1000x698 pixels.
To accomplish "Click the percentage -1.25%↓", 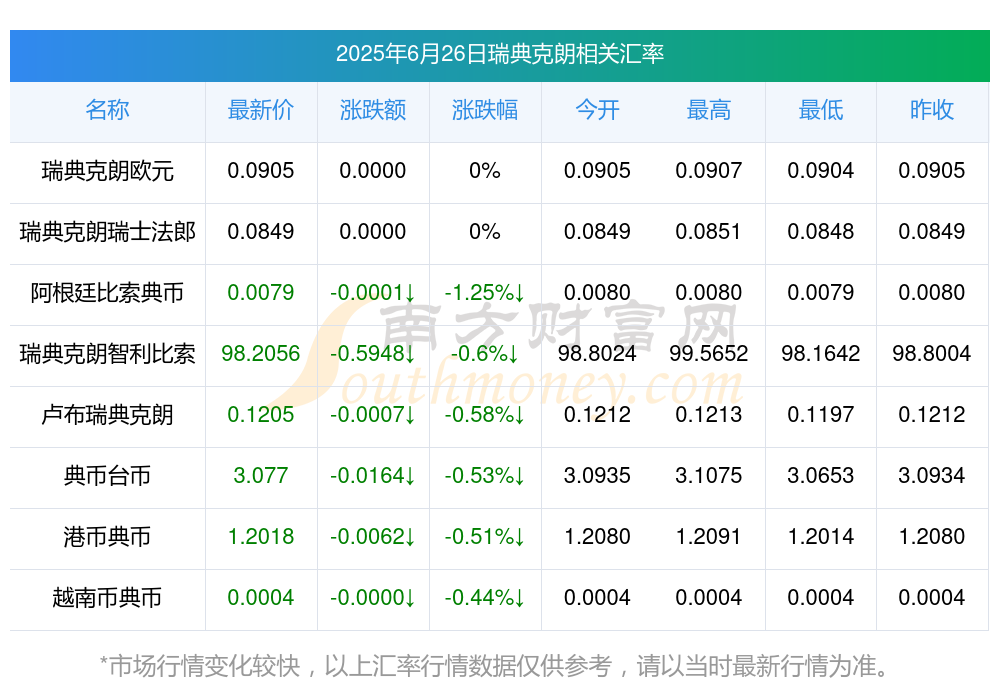I will pos(485,293).
